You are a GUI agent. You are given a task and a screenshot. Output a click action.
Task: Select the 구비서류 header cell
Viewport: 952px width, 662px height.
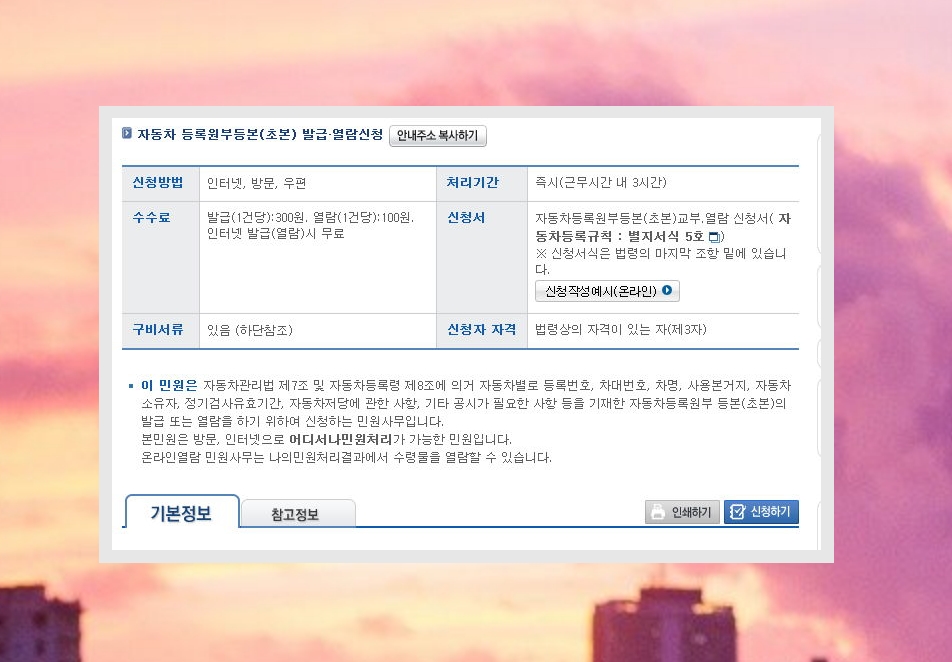pyautogui.click(x=161, y=331)
